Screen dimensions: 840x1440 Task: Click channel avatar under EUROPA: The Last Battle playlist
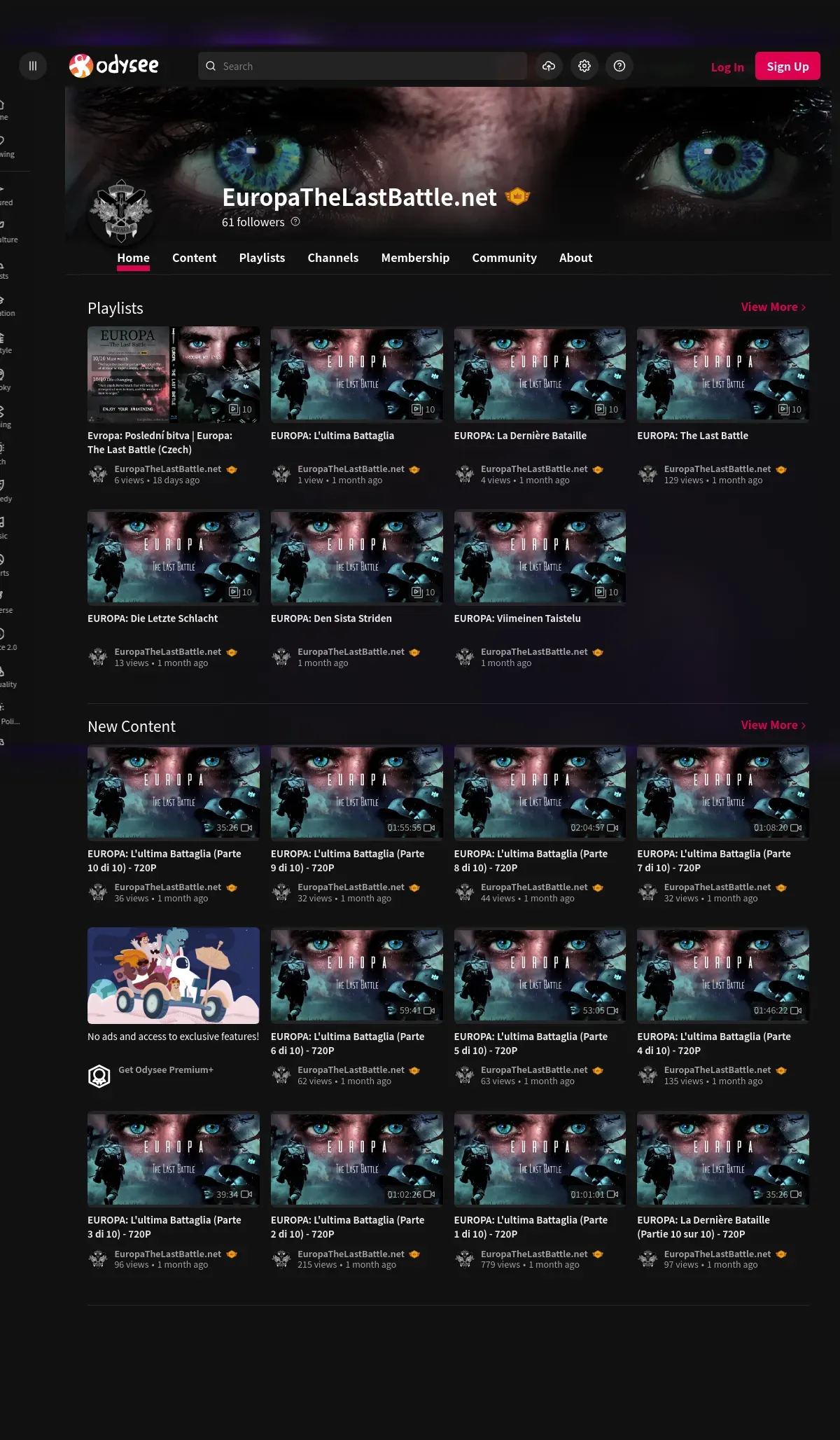[648, 474]
